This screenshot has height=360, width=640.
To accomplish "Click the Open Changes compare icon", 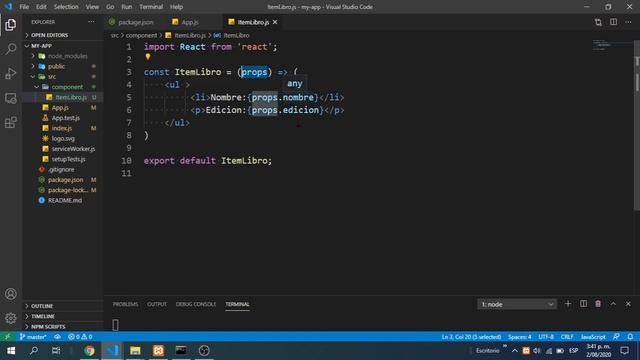I will (598, 22).
